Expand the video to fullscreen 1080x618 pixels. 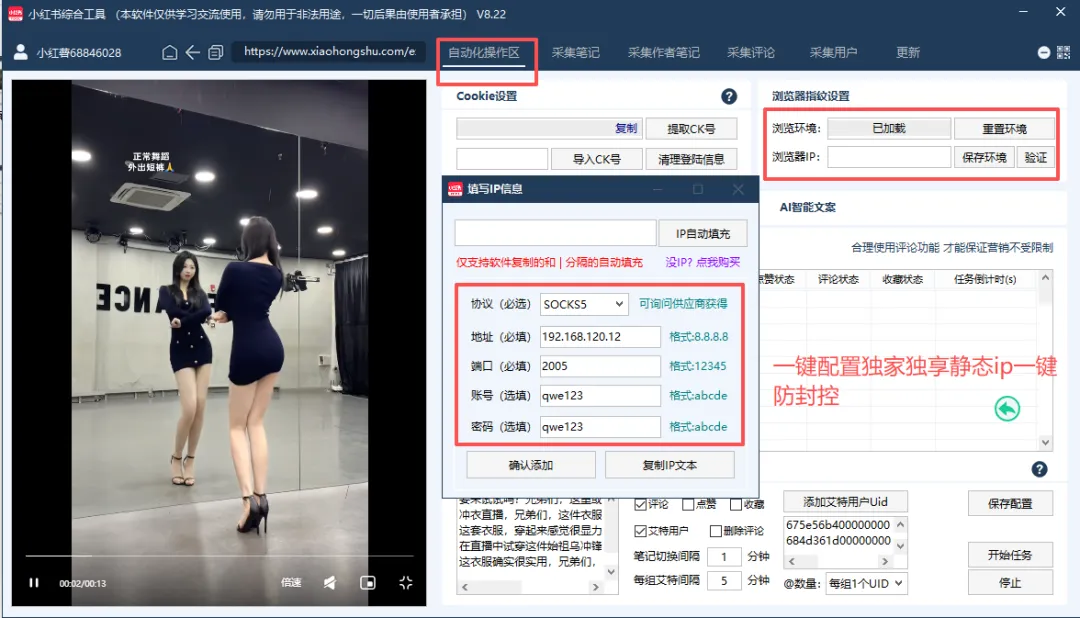point(406,582)
